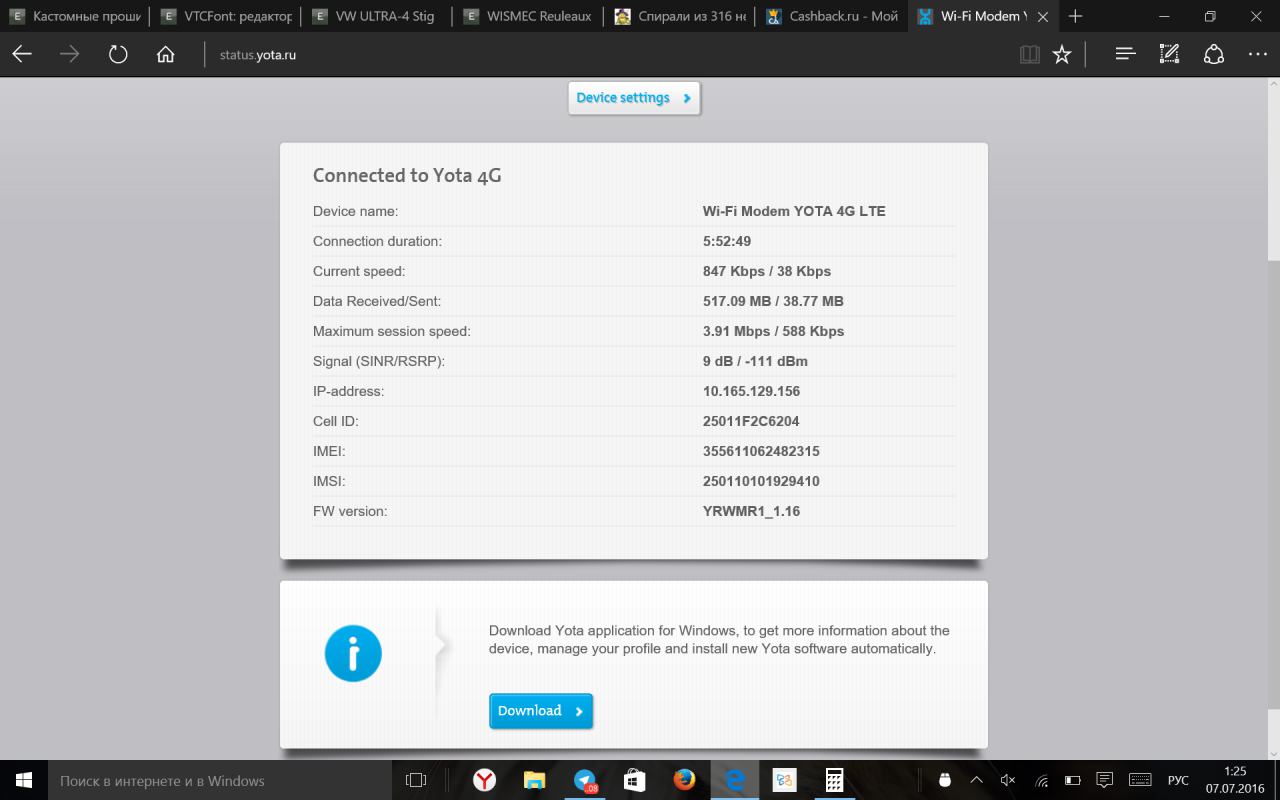The height and width of the screenshot is (800, 1280).
Task: Click the IP-address value 10.165.129.156
Action: (751, 391)
